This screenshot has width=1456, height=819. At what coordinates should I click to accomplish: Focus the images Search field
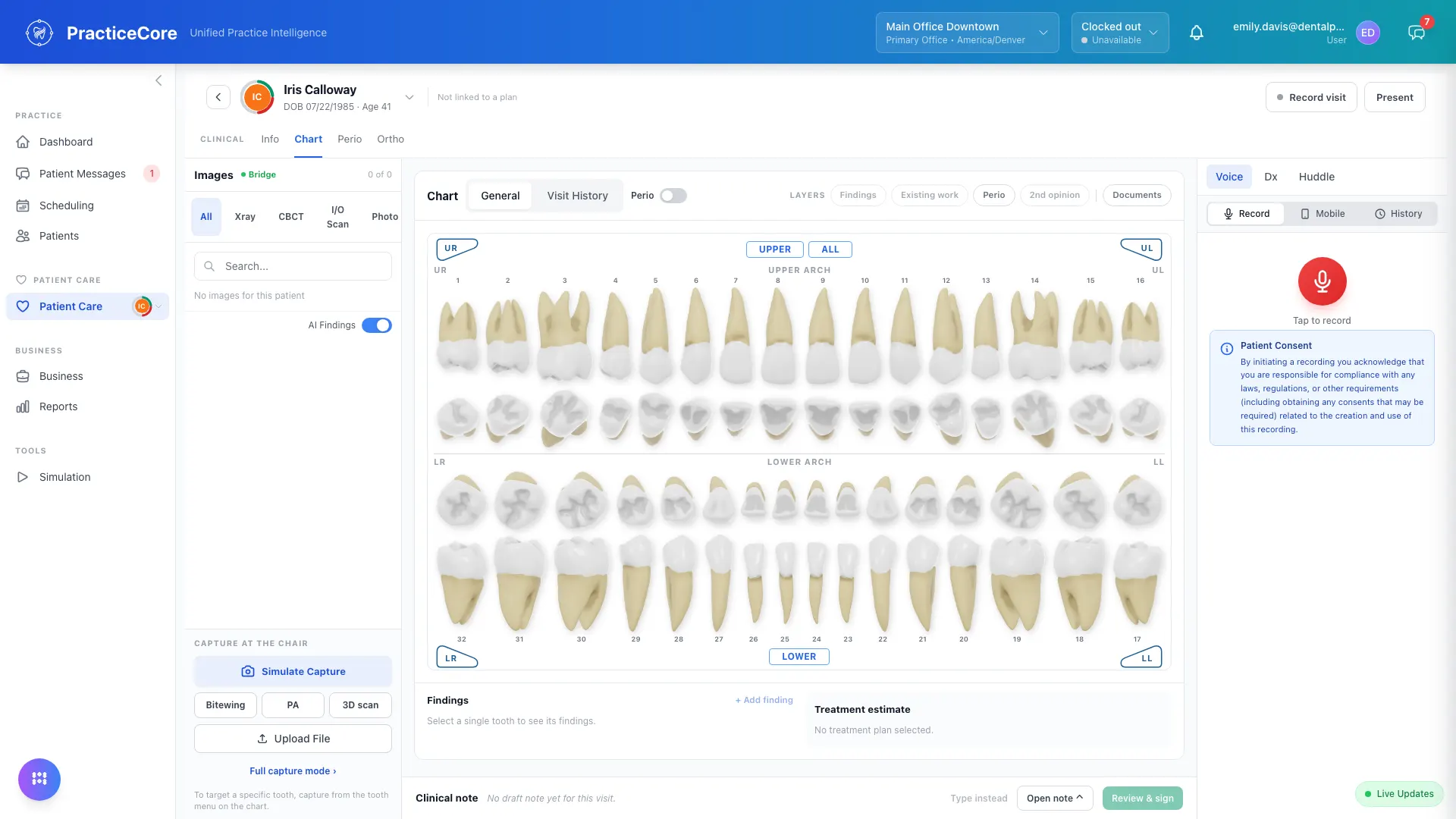point(293,266)
